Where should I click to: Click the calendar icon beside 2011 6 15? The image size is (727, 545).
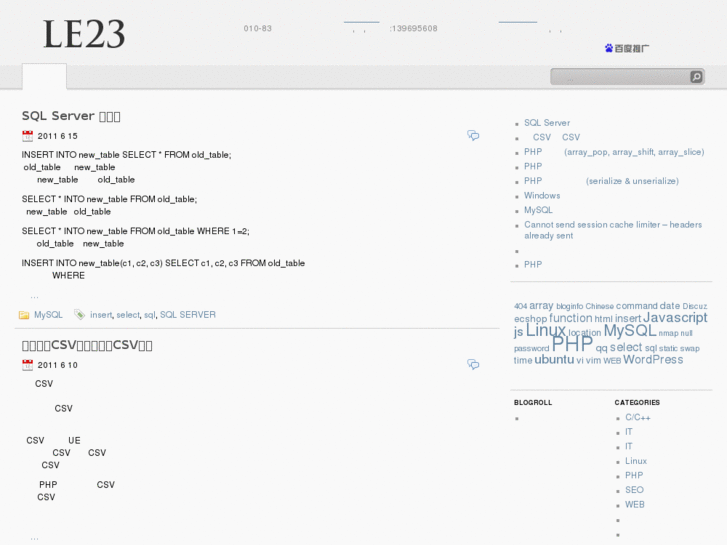point(27,136)
